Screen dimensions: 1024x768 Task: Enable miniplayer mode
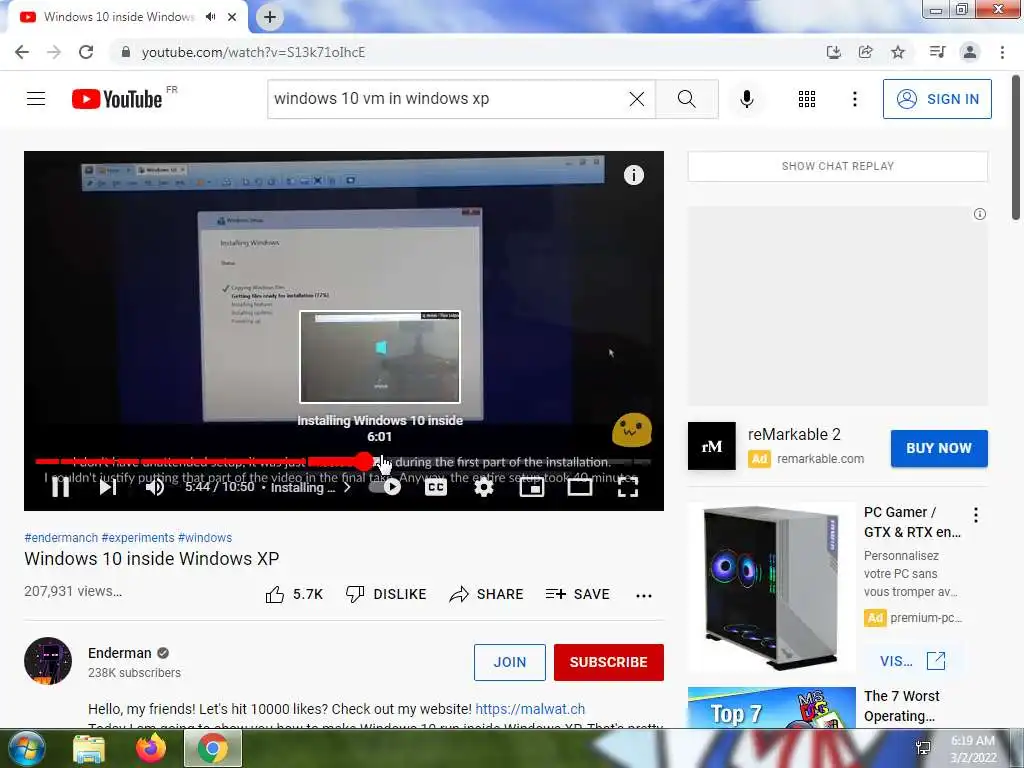click(532, 487)
